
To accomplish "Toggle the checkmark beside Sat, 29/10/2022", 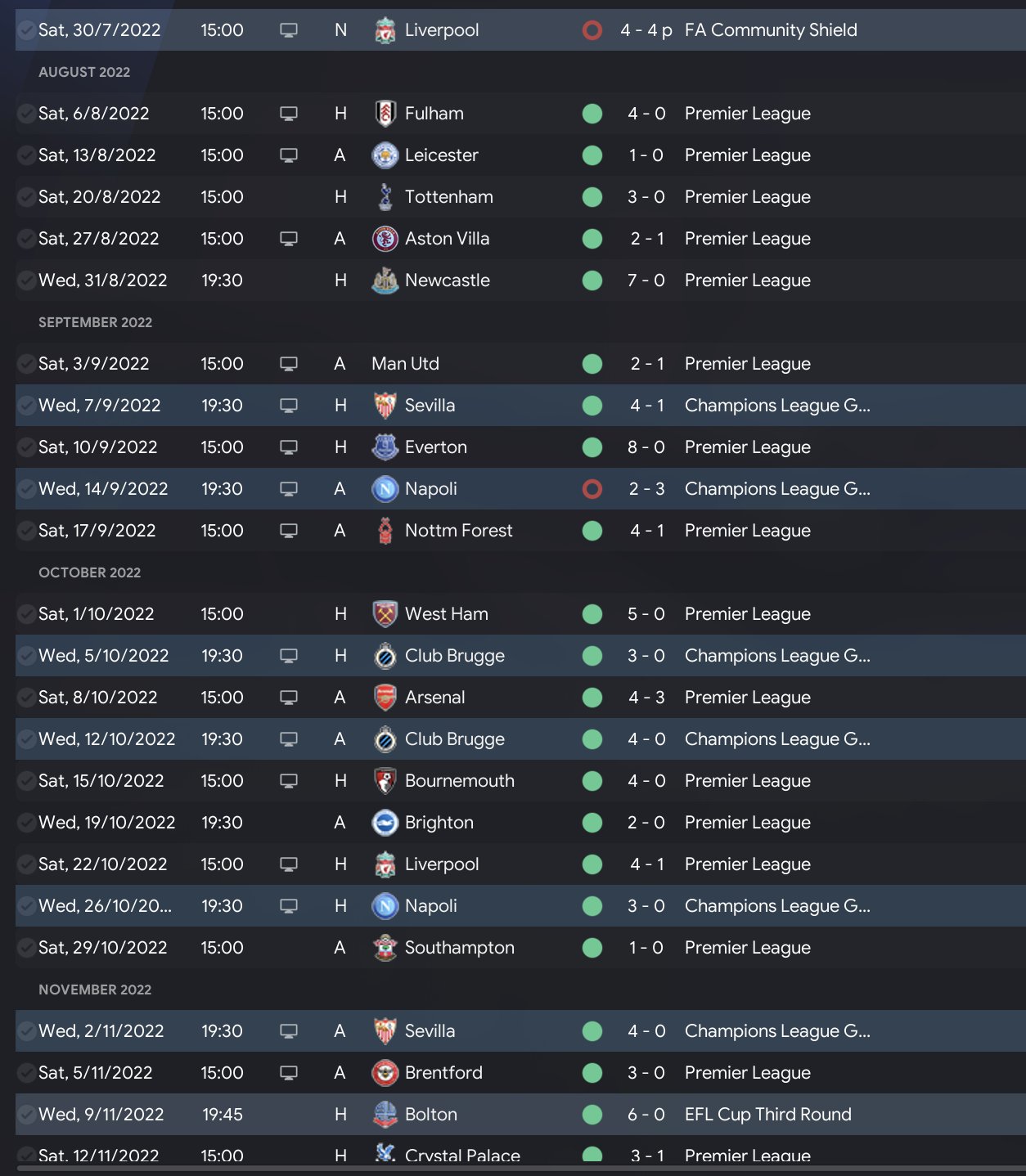I will pyautogui.click(x=26, y=948).
